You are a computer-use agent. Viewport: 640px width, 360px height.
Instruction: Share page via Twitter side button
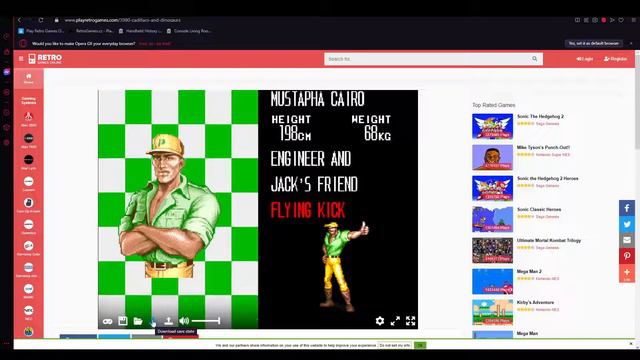[627, 224]
